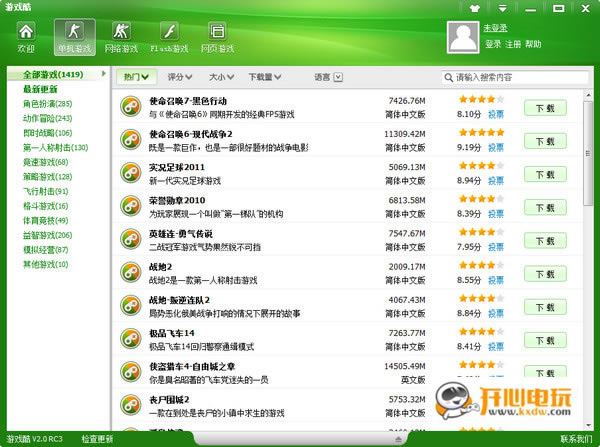Expand the 全部游戏(1419) category arrow
This screenshot has height=447, width=600.
pos(103,73)
